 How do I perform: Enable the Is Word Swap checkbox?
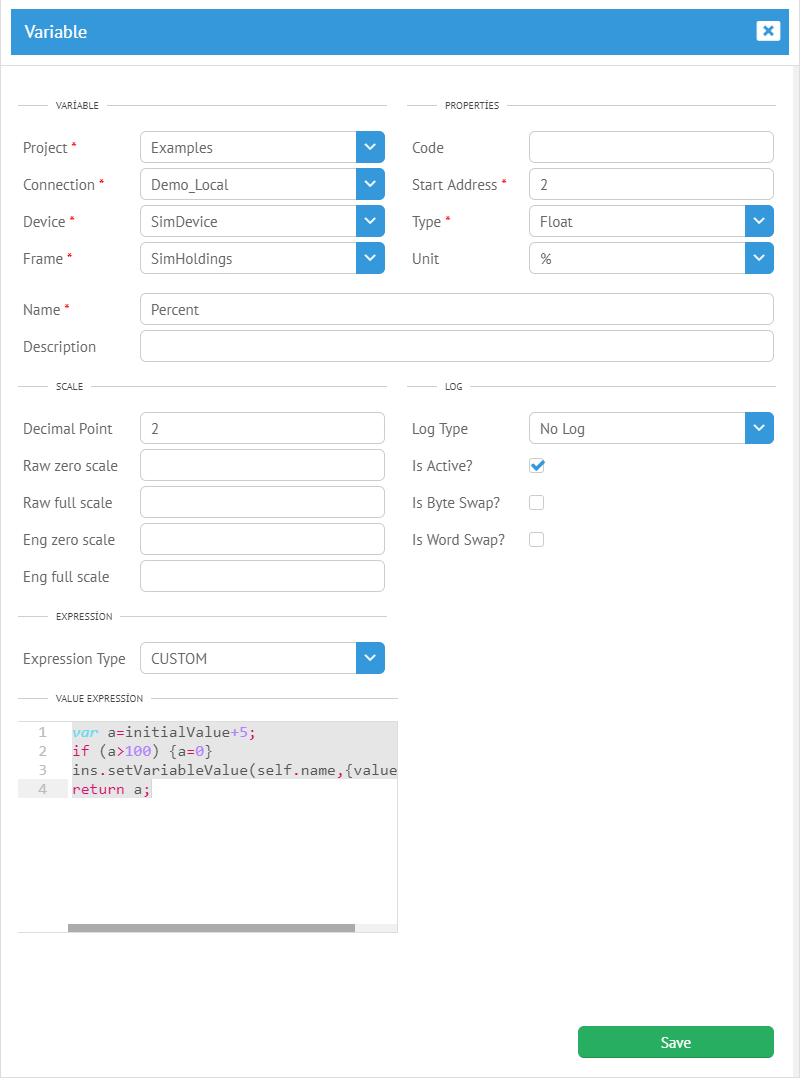coord(537,539)
